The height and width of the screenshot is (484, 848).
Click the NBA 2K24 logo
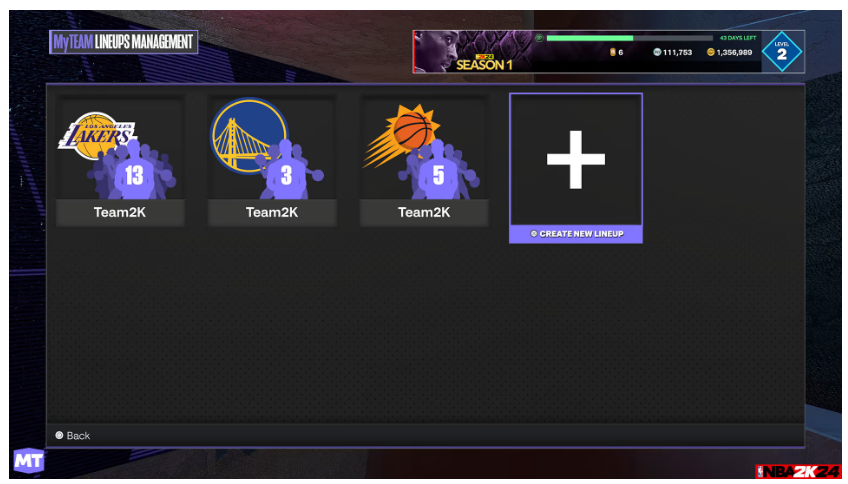point(798,471)
